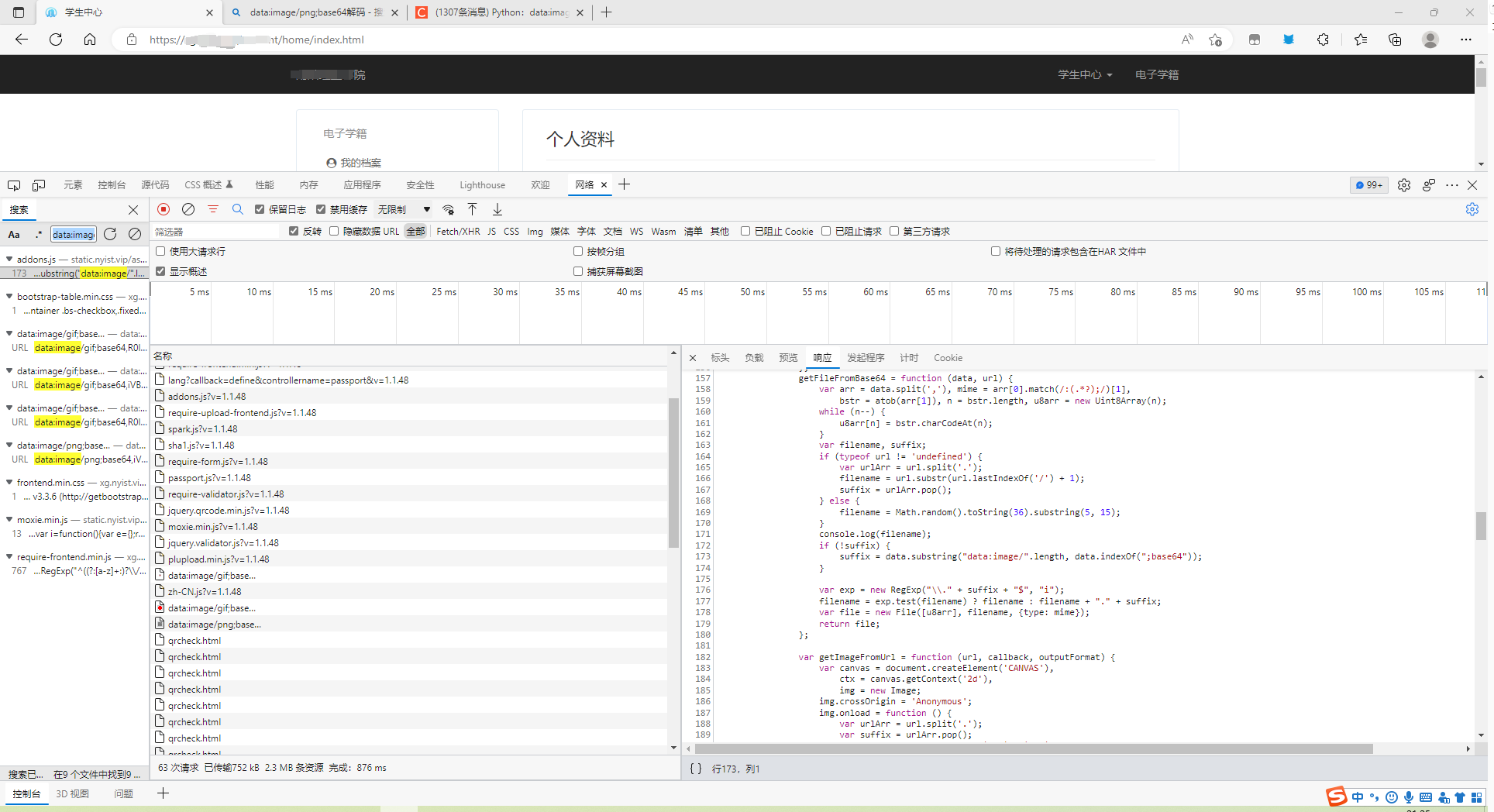
Task: Enable 第三方请求 checkbox
Action: click(894, 231)
